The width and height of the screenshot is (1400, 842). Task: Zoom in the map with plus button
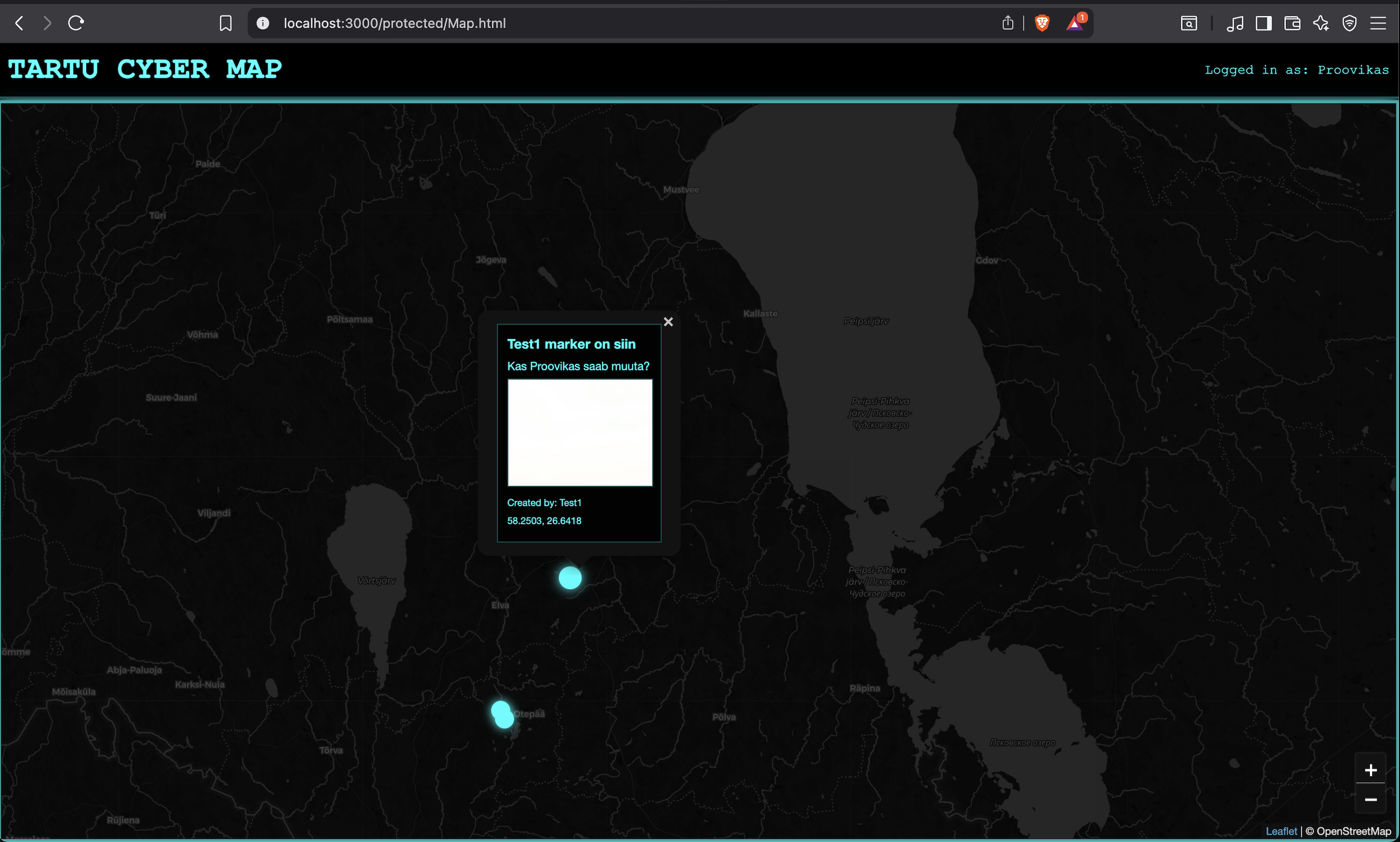point(1370,770)
